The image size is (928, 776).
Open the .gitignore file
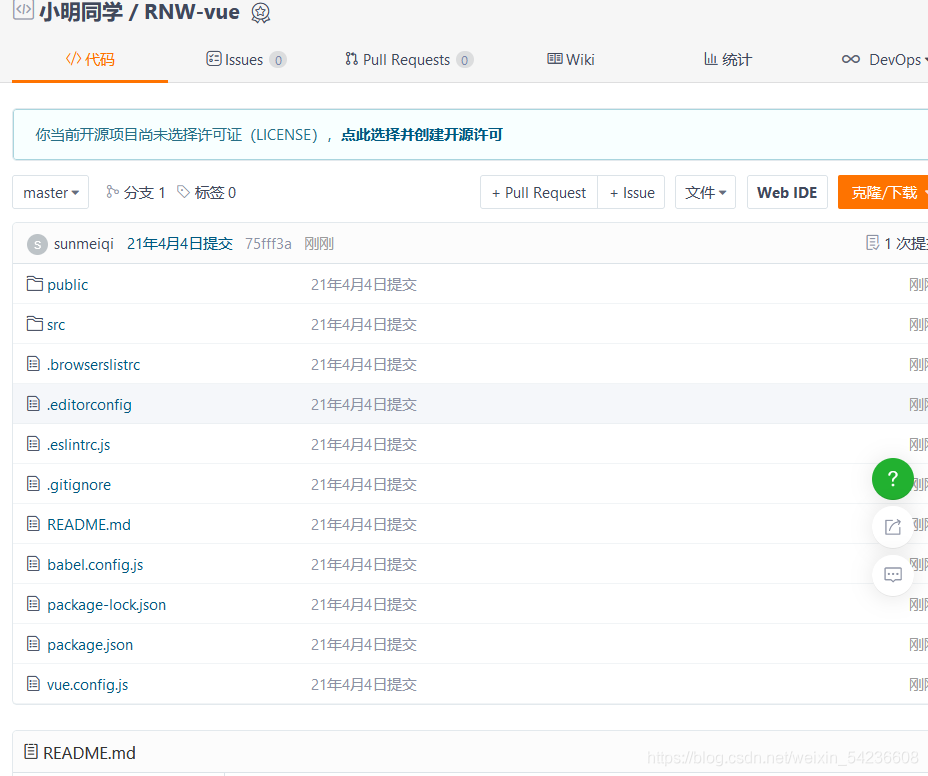pyautogui.click(x=79, y=485)
